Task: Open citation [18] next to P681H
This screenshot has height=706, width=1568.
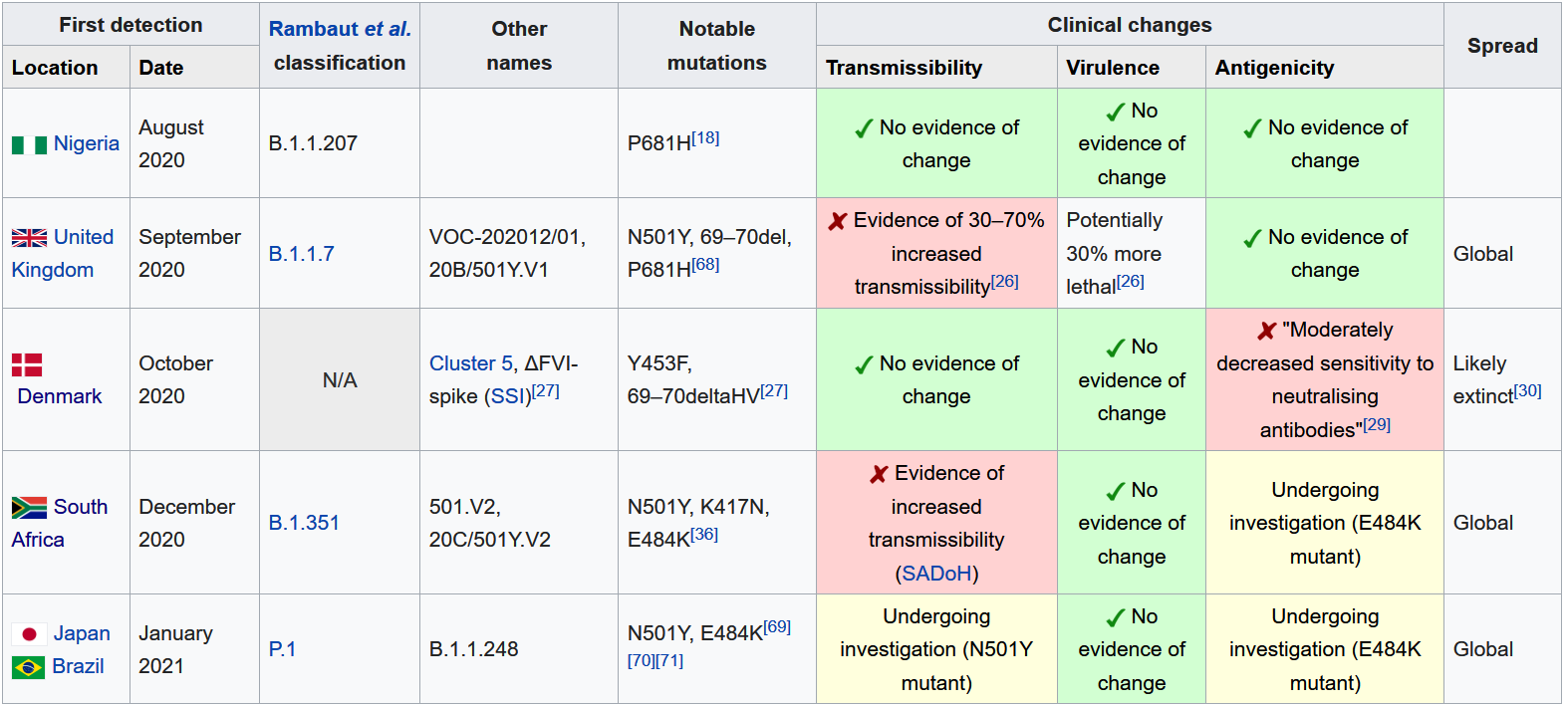Action: tap(705, 138)
